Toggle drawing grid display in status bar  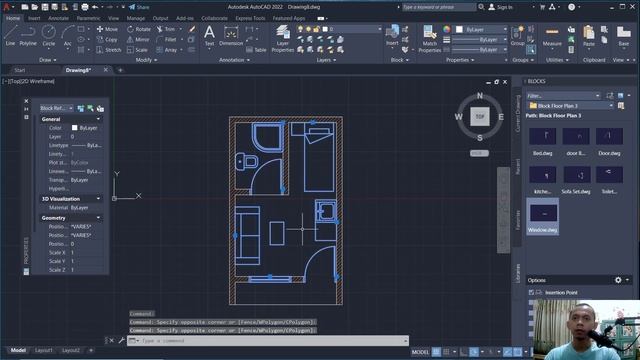[x=436, y=351]
